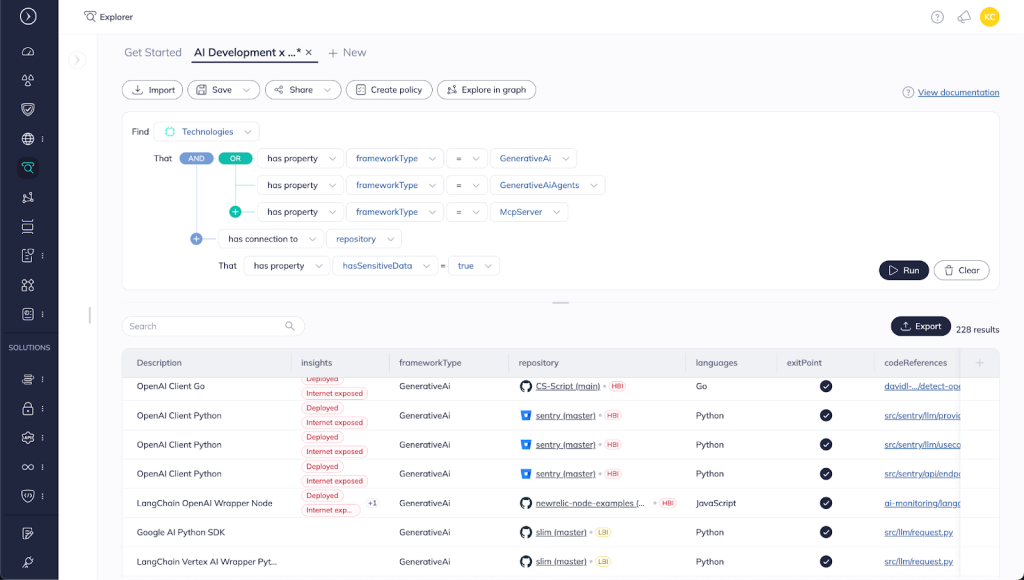The image size is (1024, 580).
Task: Open the hasSensitiveData property dropdown
Action: [x=384, y=266]
